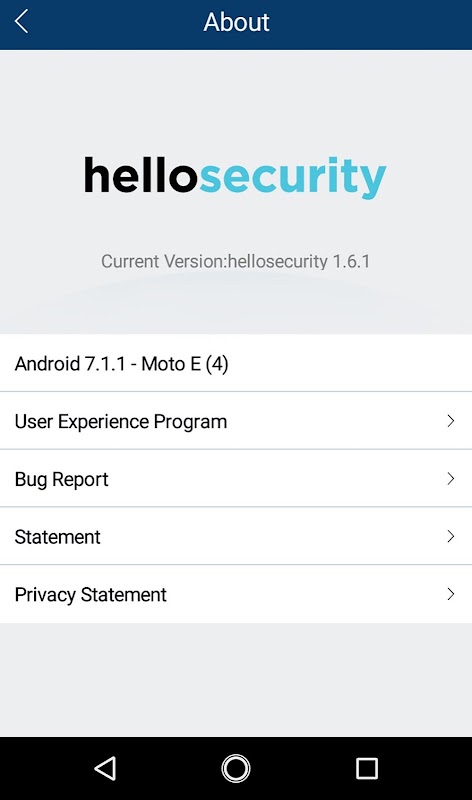Open User Experience Program
The image size is (472, 800).
click(x=236, y=421)
